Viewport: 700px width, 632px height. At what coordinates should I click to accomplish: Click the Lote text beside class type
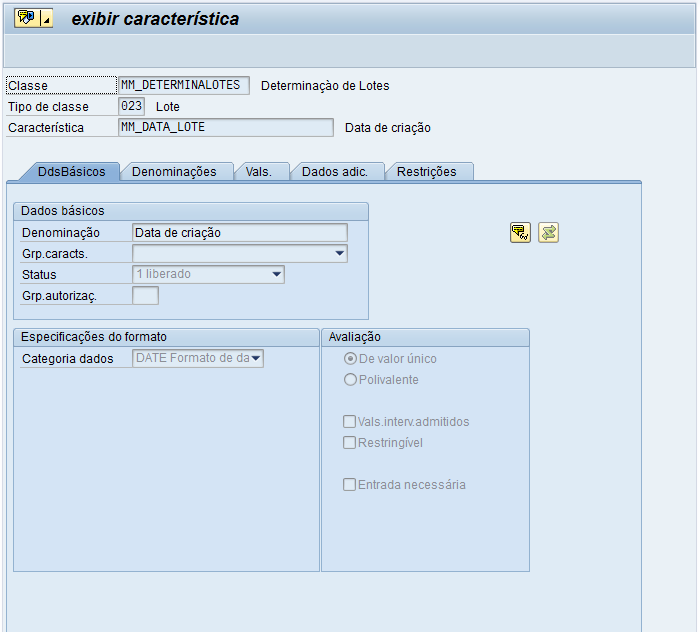click(x=167, y=107)
